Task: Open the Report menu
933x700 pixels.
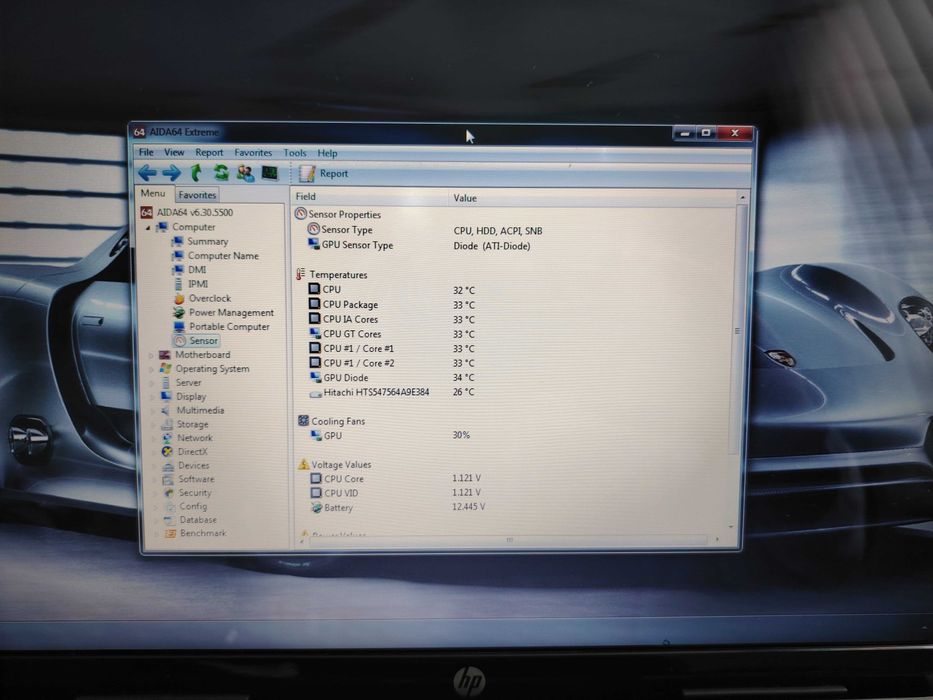Action: [x=209, y=152]
